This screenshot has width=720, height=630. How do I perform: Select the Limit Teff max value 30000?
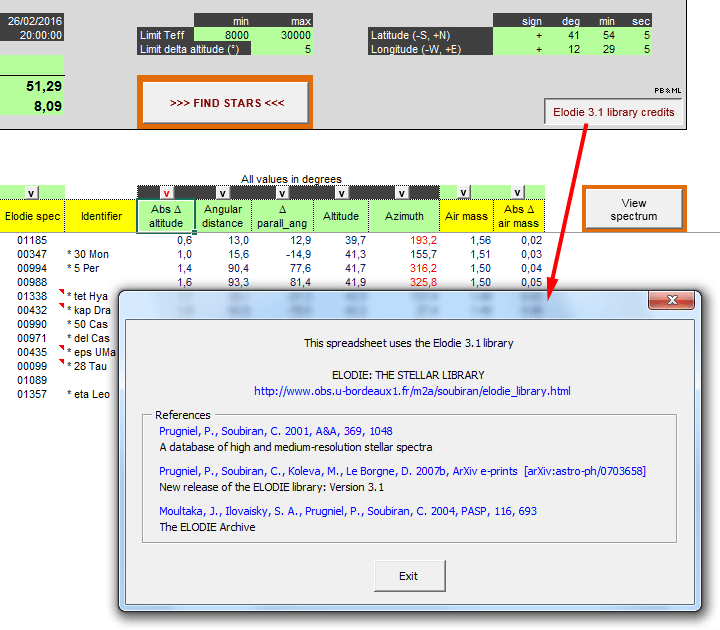(282, 35)
